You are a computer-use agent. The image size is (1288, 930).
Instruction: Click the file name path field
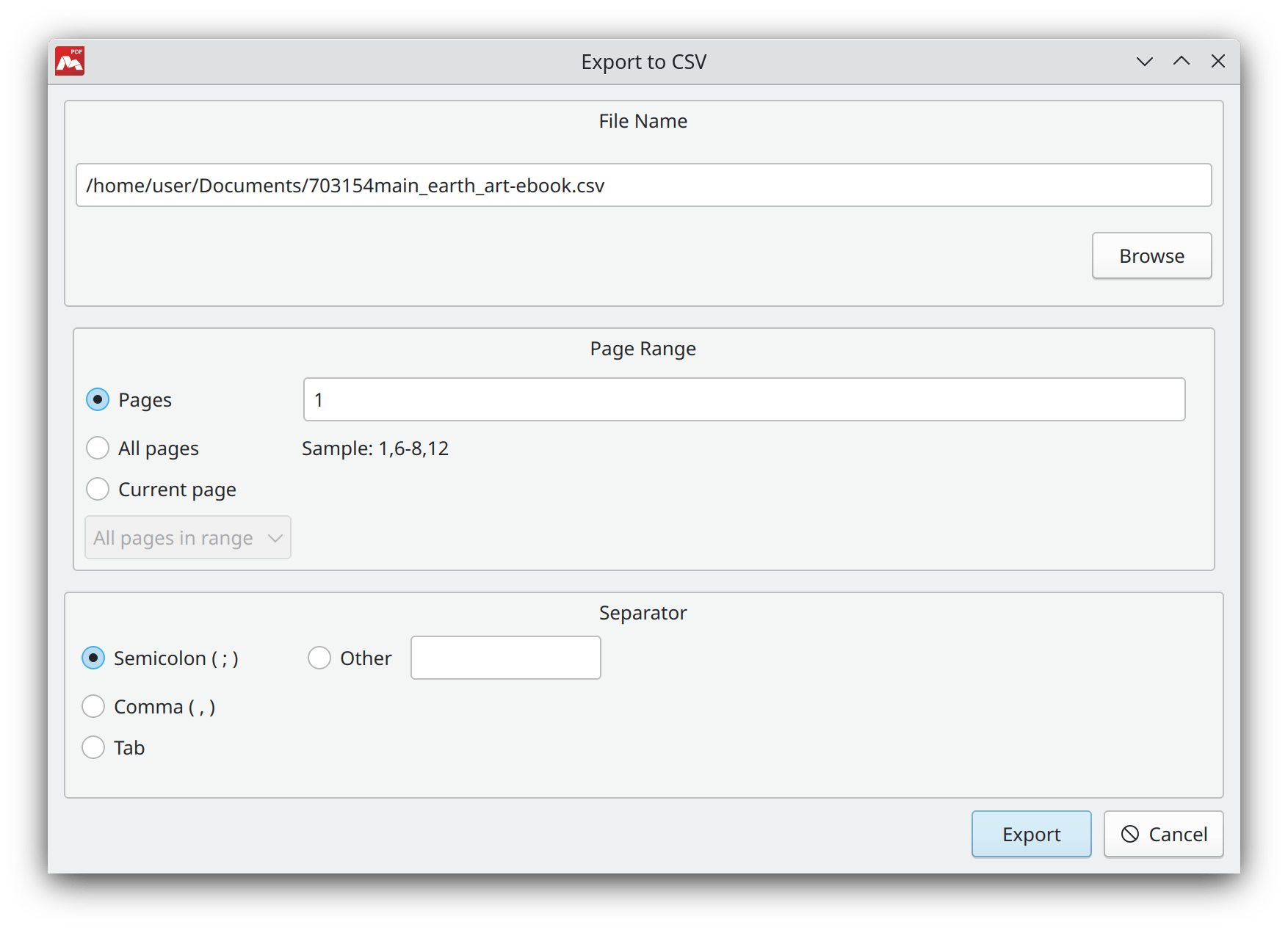click(x=643, y=185)
